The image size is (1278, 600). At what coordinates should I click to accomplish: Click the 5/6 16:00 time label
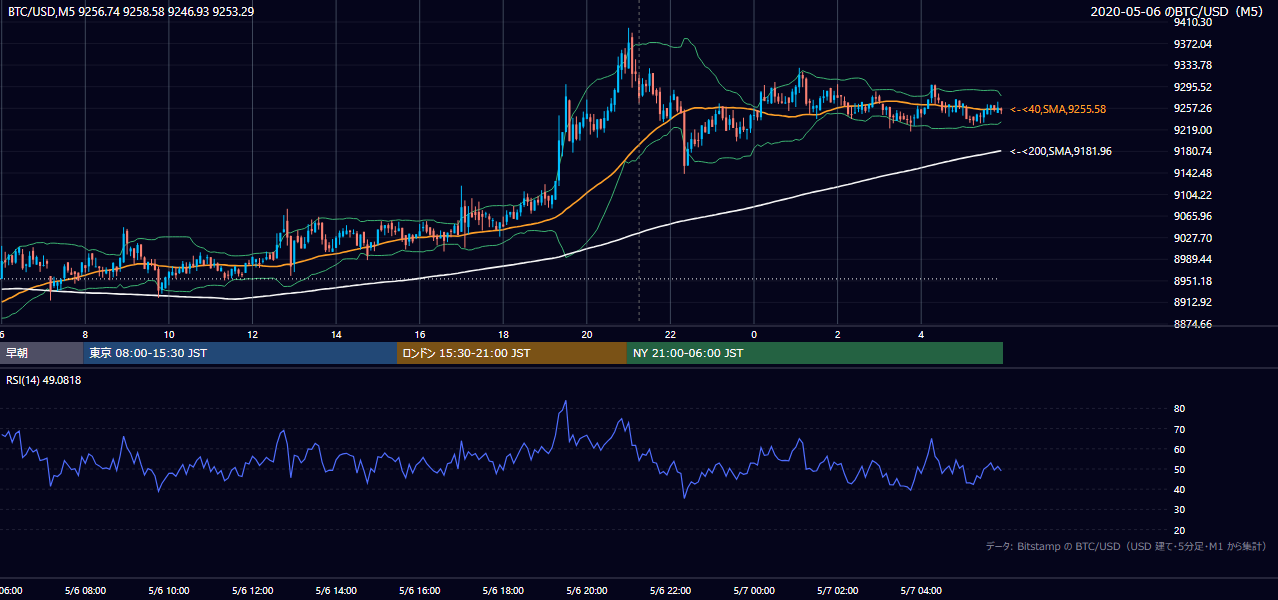coord(420,591)
